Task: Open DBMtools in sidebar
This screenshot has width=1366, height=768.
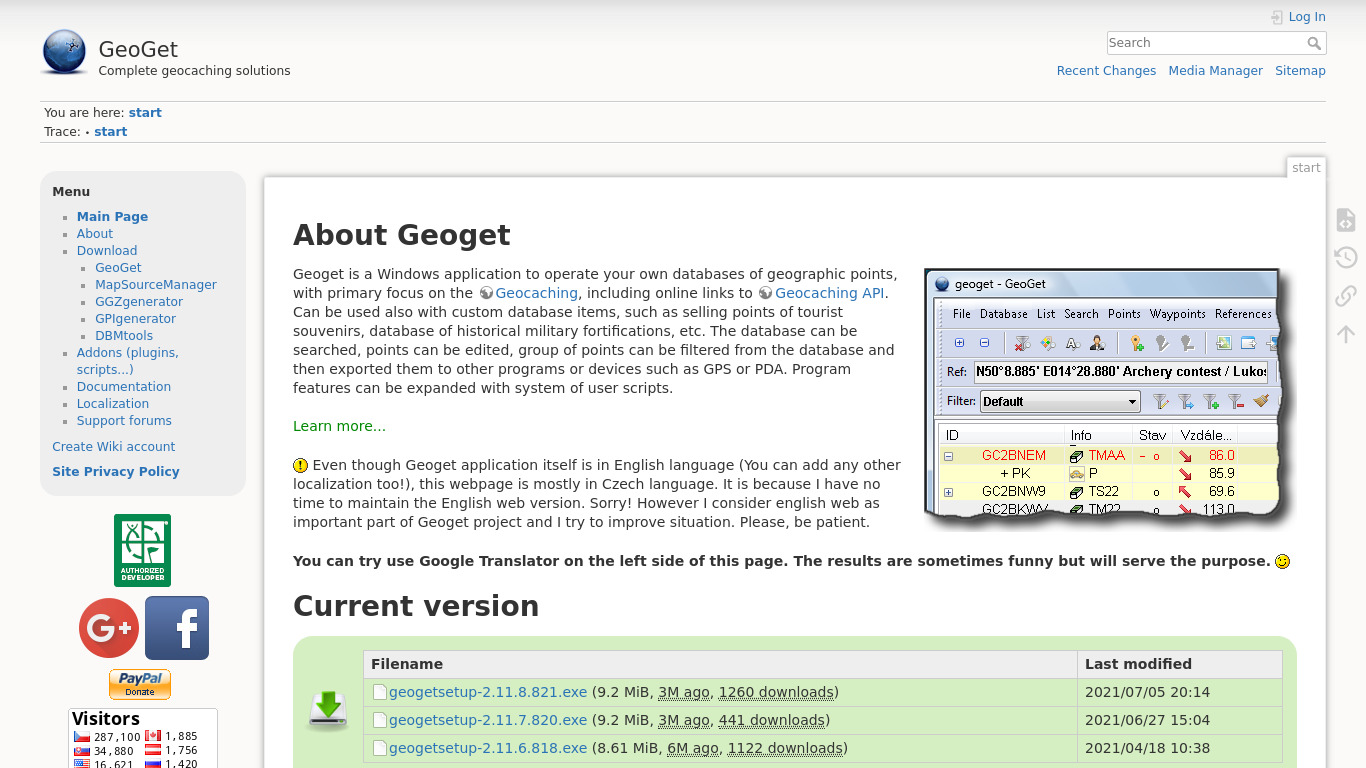Action: tap(124, 336)
